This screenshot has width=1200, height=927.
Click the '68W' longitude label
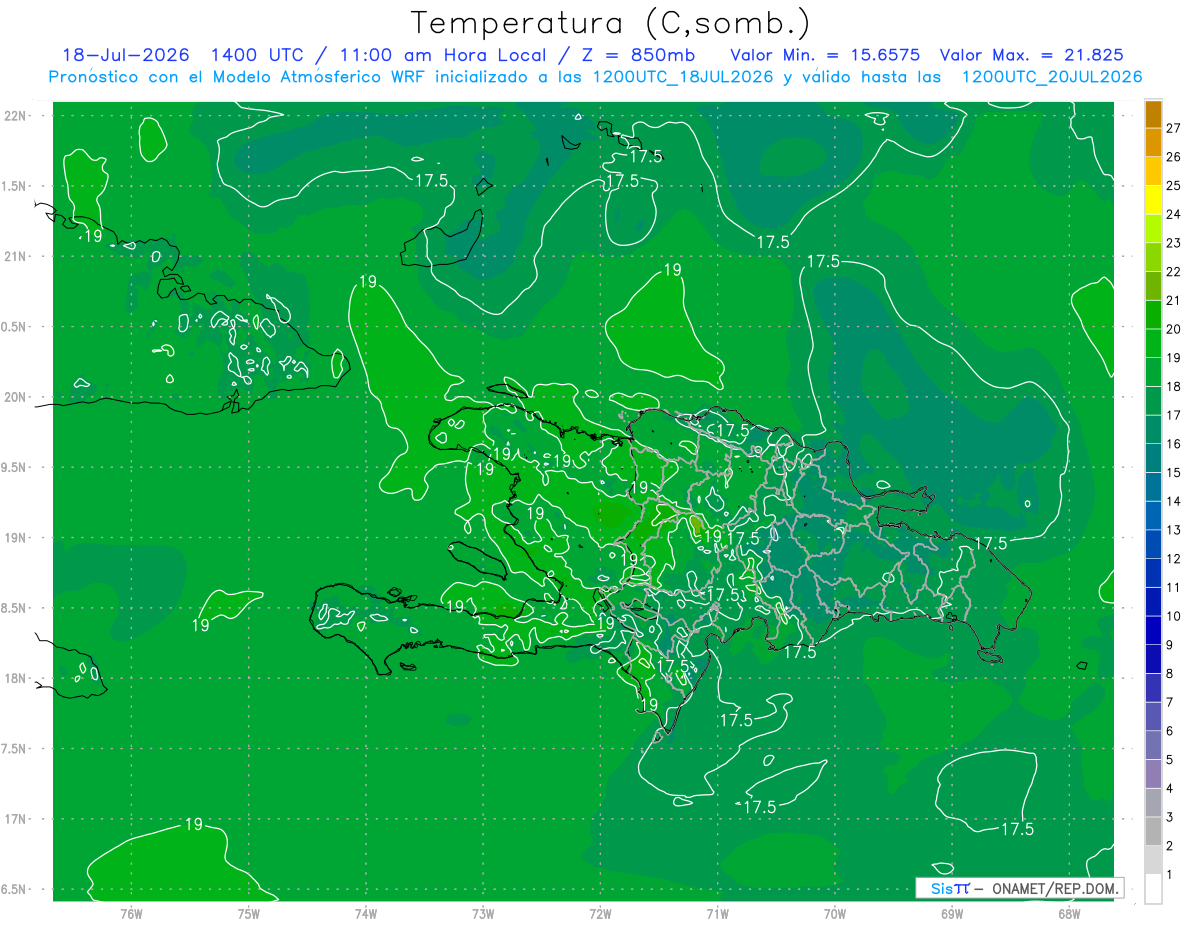click(x=1069, y=913)
